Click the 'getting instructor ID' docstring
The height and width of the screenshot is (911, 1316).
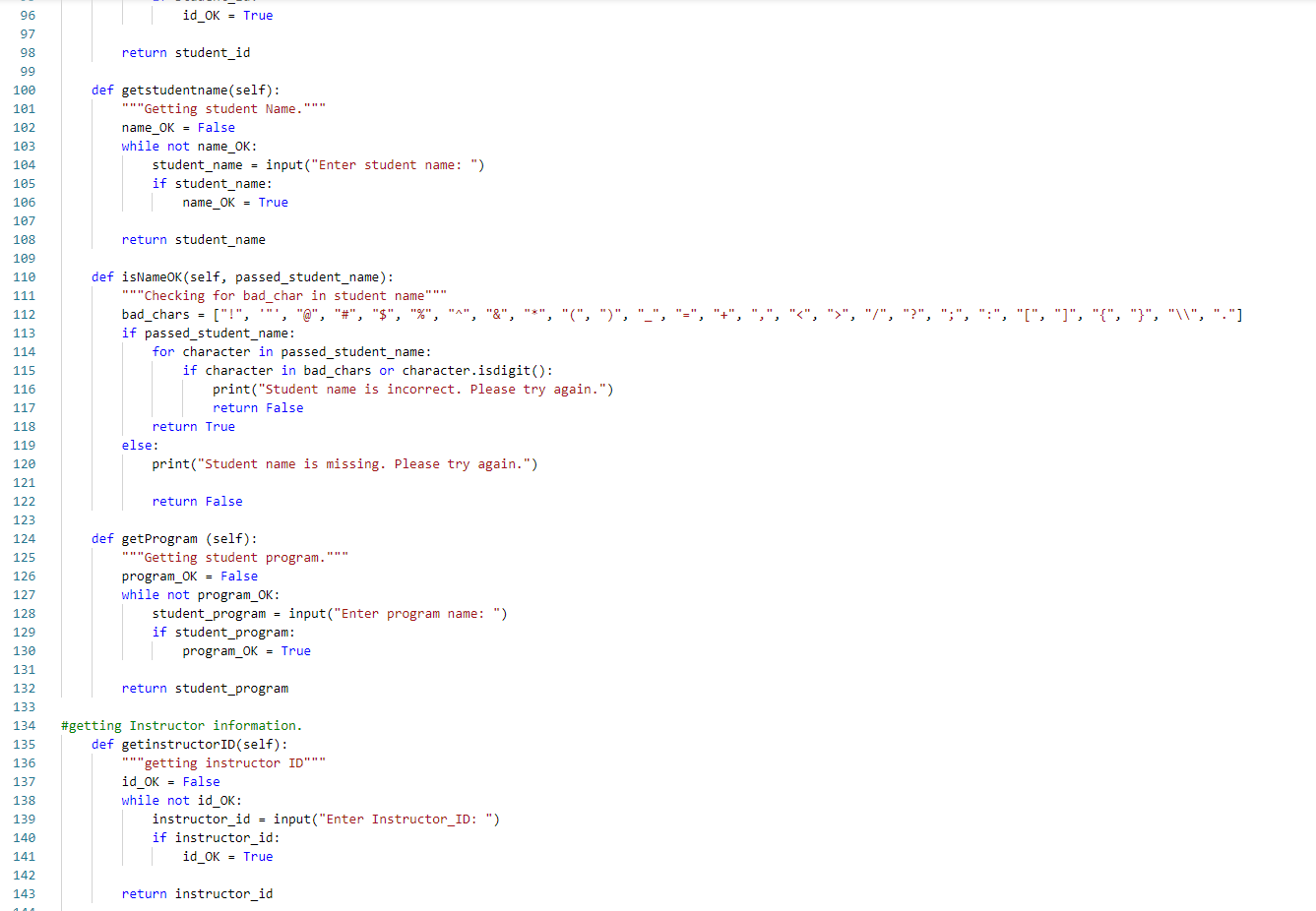point(223,763)
